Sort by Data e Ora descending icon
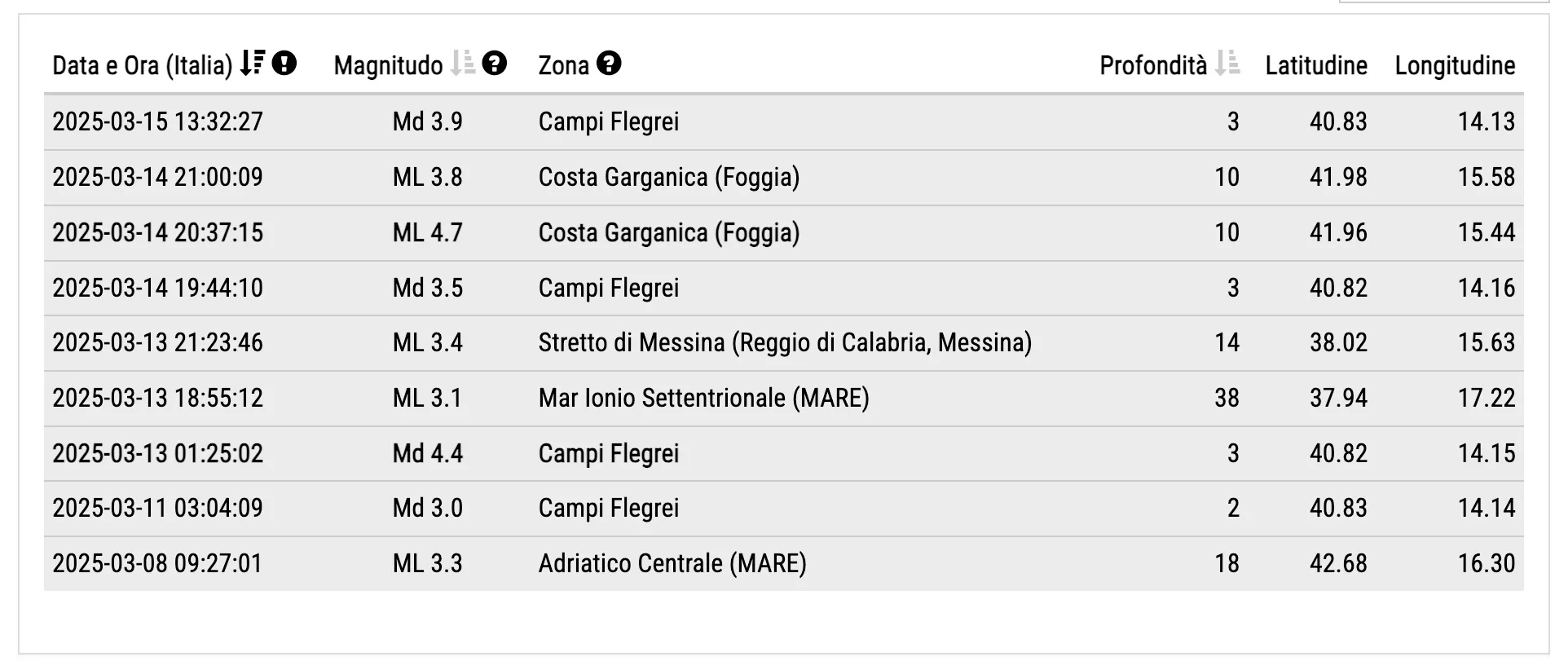The width and height of the screenshot is (1568, 670). pos(253,64)
